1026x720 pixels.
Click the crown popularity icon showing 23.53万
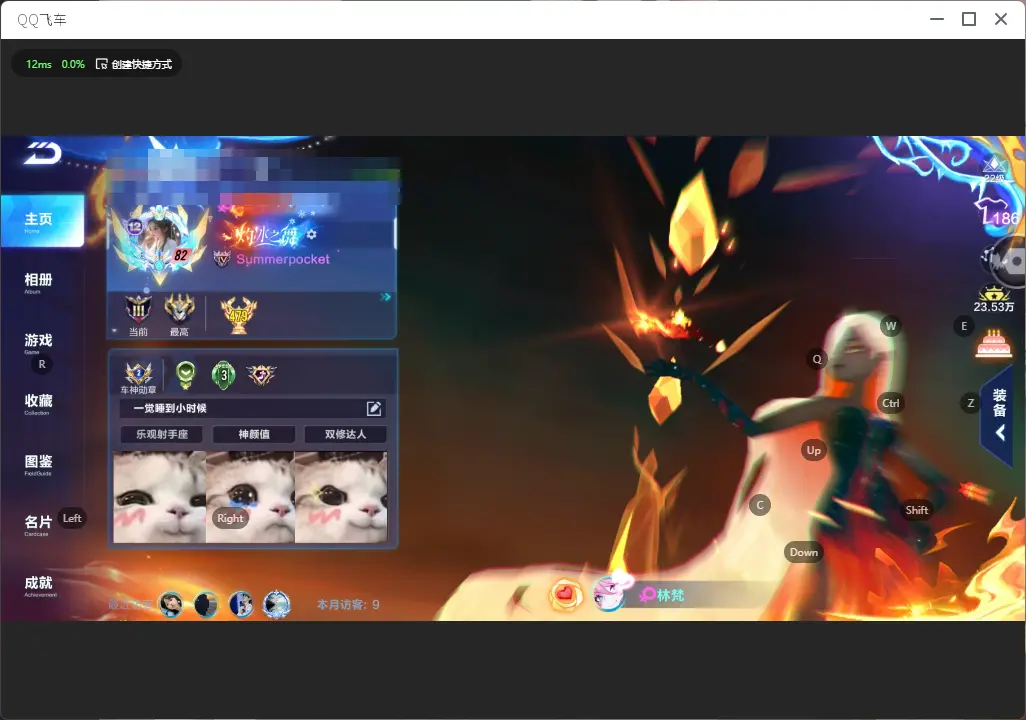pos(993,295)
